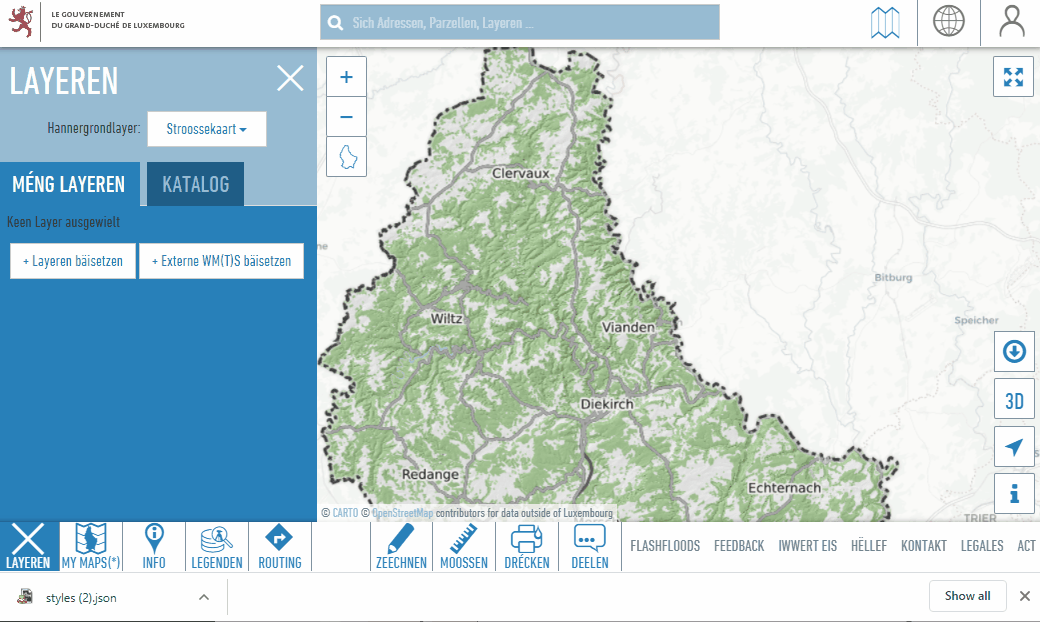Select the Méng Layeren tab

click(69, 185)
